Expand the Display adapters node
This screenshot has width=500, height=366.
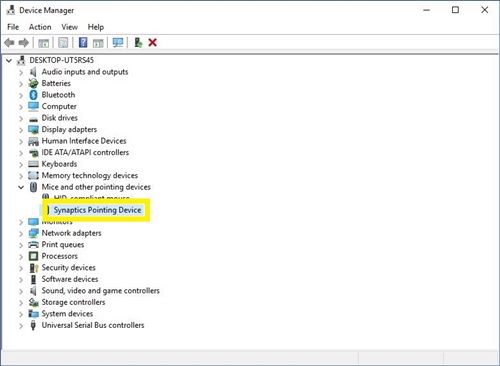(21, 130)
